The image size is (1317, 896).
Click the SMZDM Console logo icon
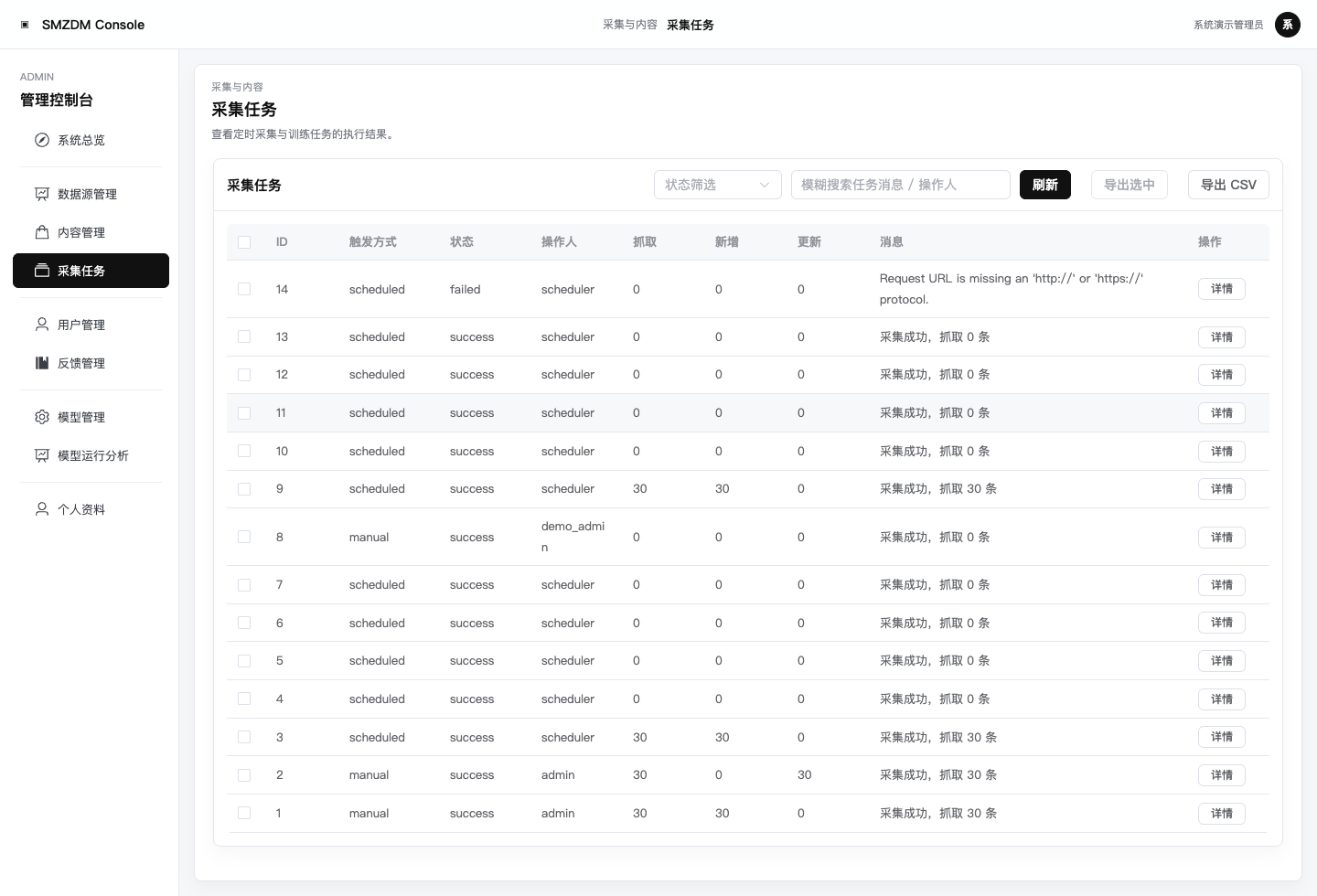[25, 25]
